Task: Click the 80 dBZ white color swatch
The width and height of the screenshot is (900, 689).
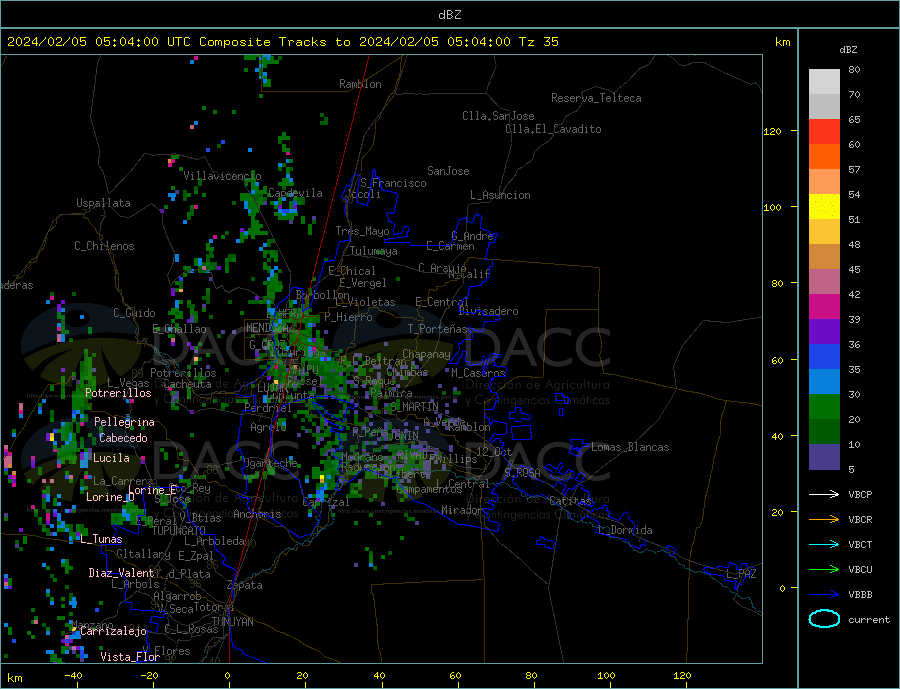Action: (x=824, y=82)
